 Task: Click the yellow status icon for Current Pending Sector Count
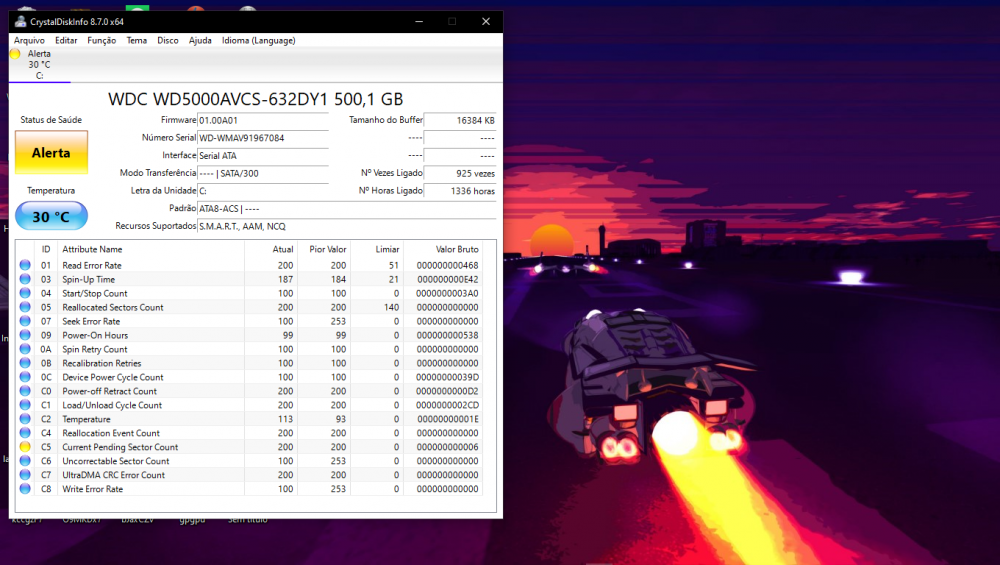[25, 447]
